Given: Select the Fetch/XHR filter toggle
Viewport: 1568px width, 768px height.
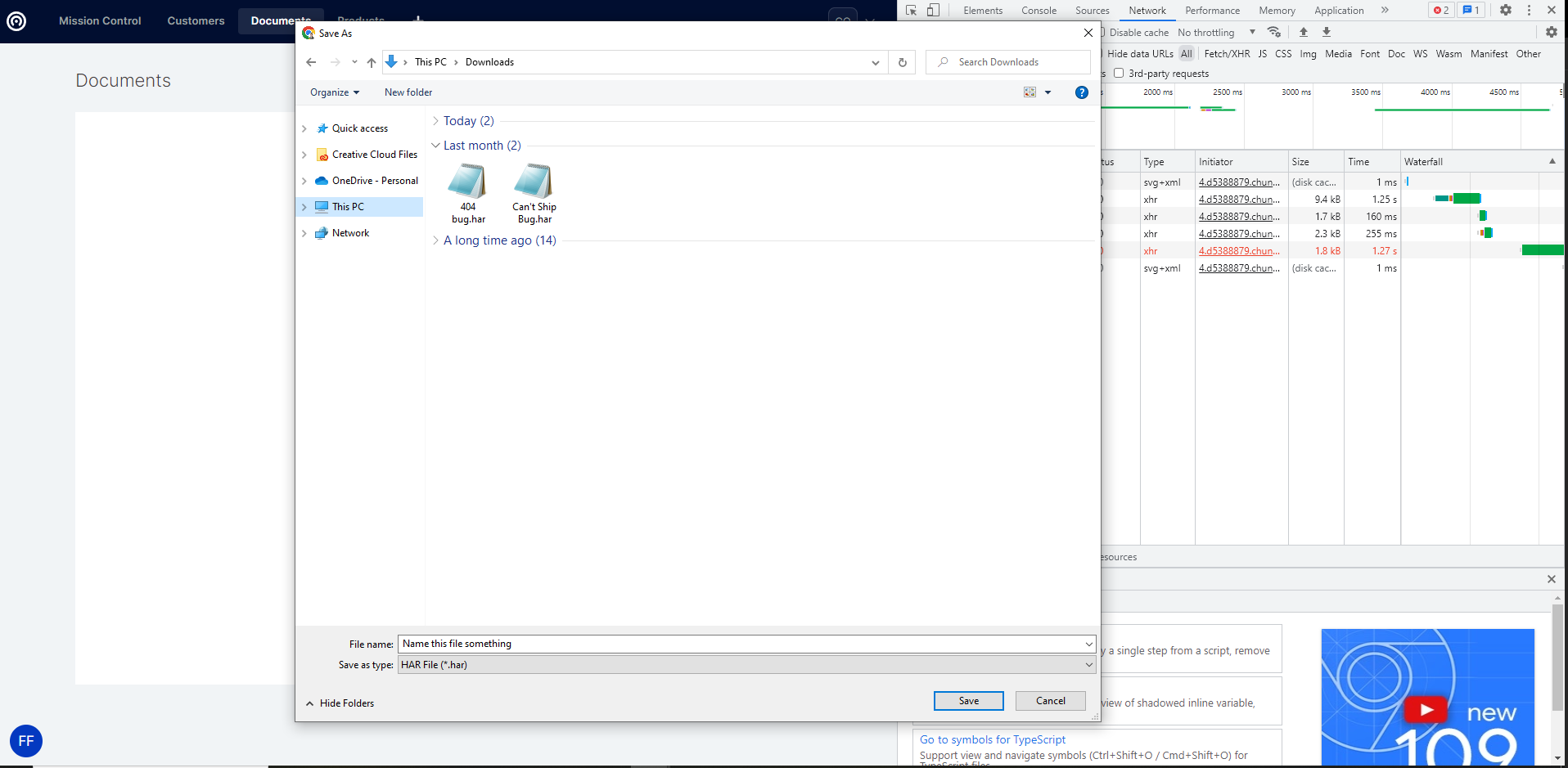Looking at the screenshot, I should [1227, 54].
